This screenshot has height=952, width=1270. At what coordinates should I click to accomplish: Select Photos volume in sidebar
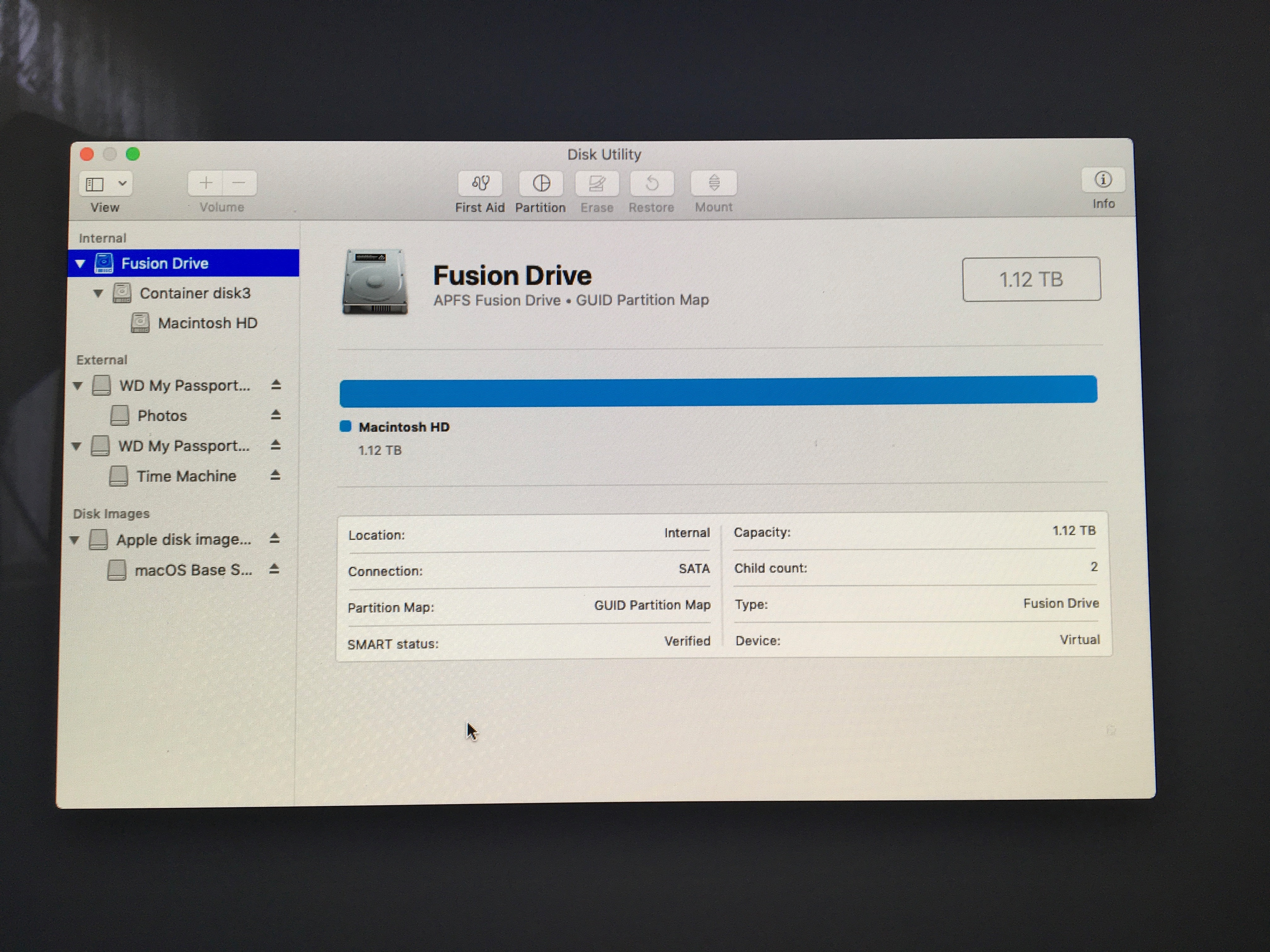click(x=162, y=416)
